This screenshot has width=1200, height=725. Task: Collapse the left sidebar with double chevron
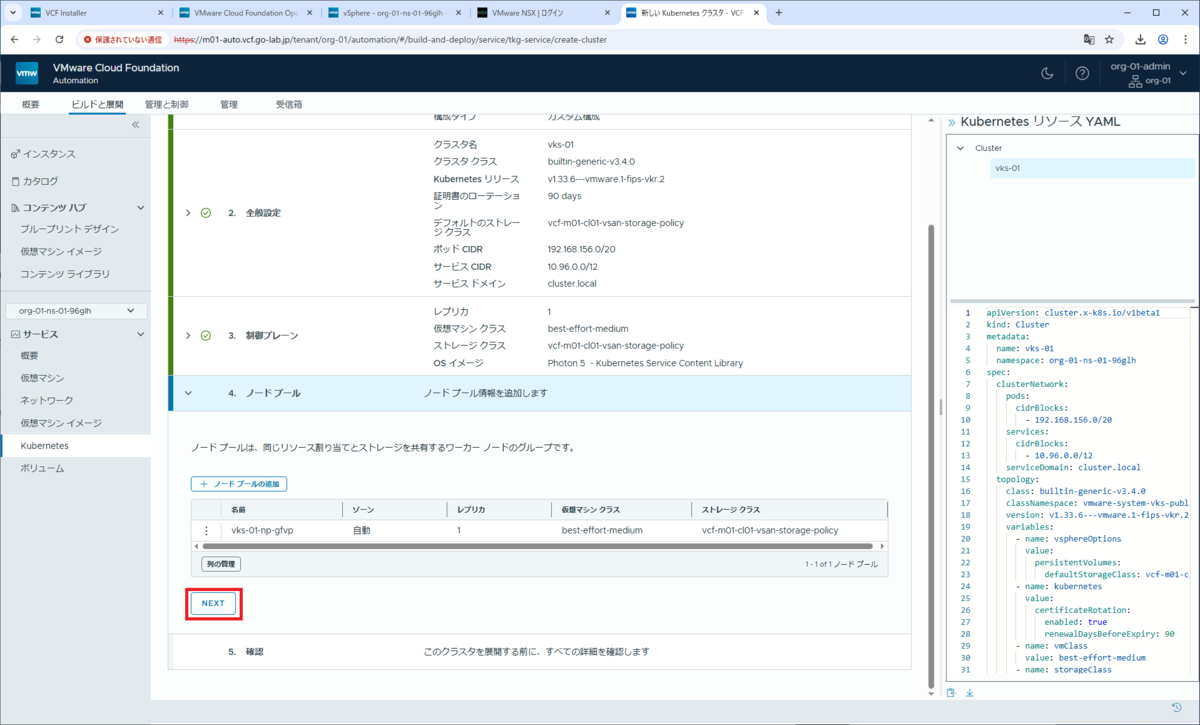136,125
